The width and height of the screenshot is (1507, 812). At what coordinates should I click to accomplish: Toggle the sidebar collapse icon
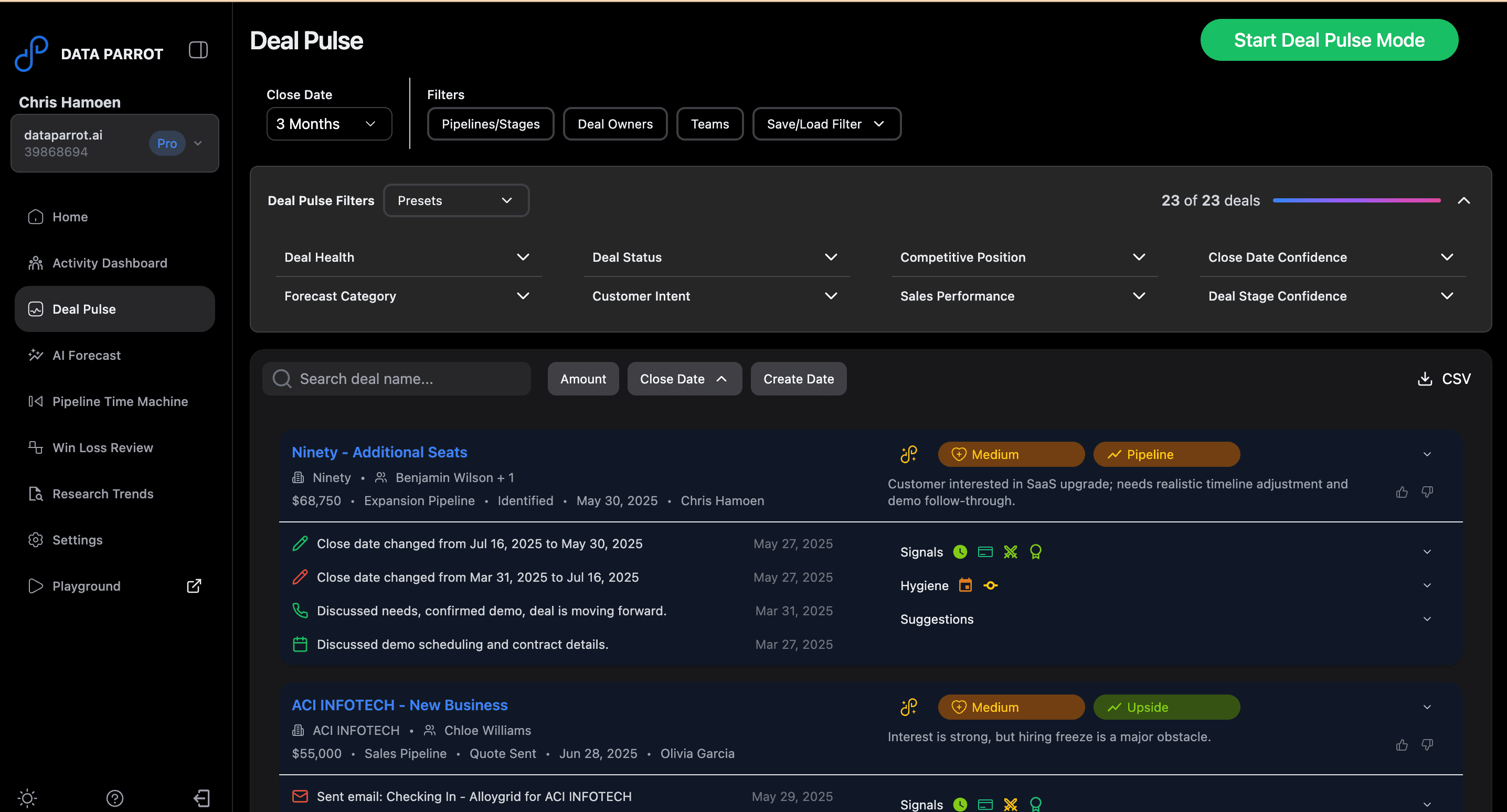(198, 50)
